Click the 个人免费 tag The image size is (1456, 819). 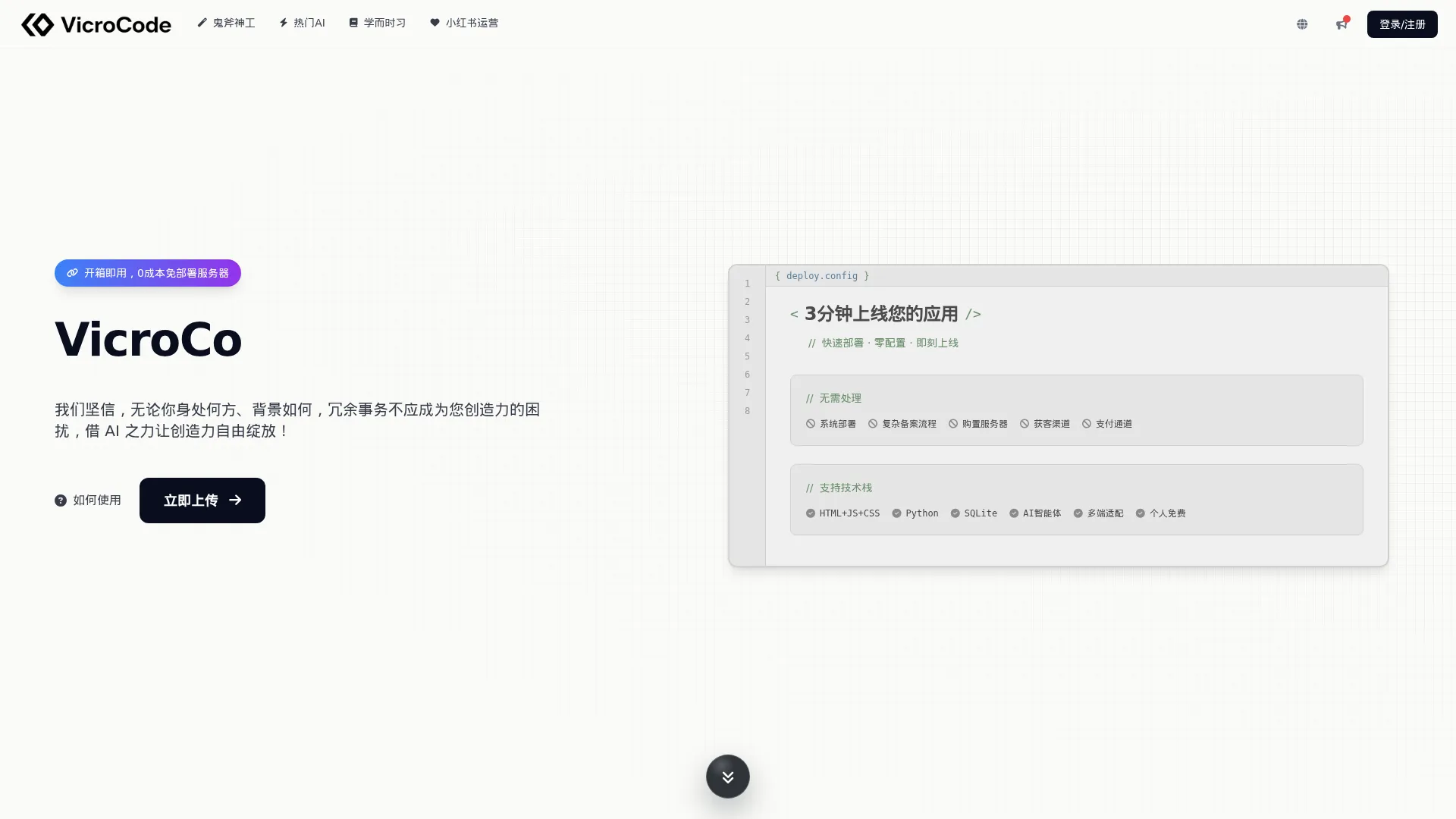[1160, 513]
